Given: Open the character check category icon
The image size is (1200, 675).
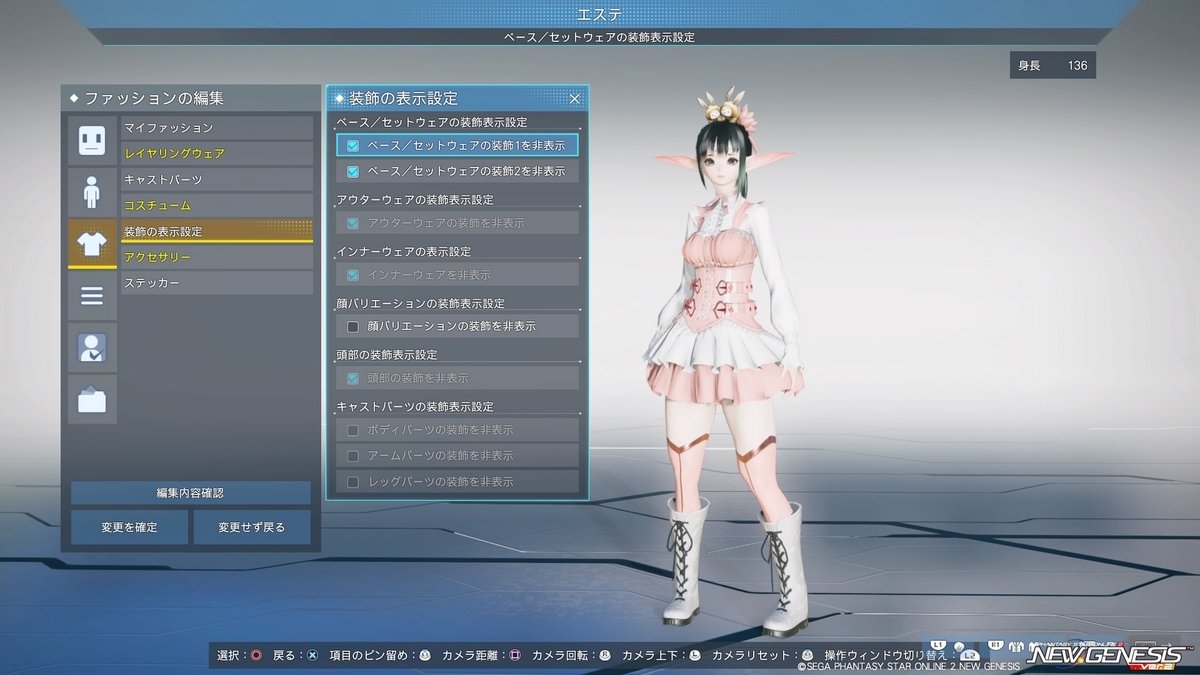Looking at the screenshot, I should [92, 348].
